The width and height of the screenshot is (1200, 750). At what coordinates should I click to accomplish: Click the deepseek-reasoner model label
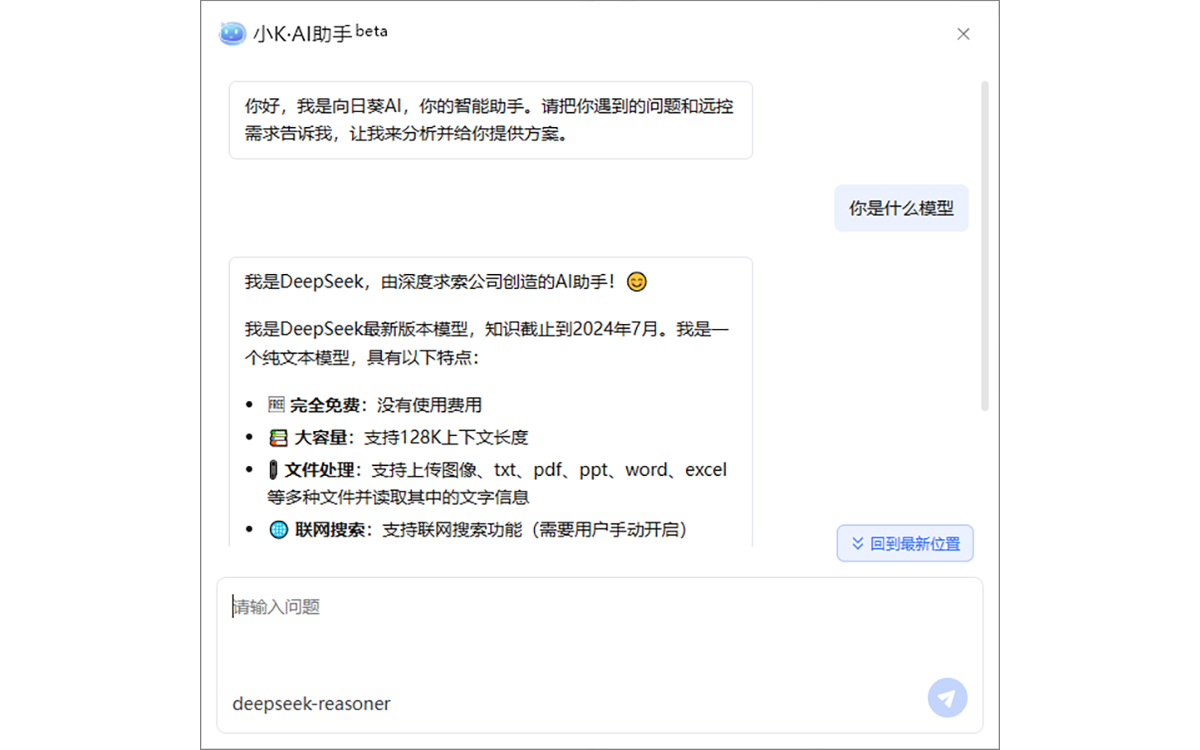click(x=311, y=704)
